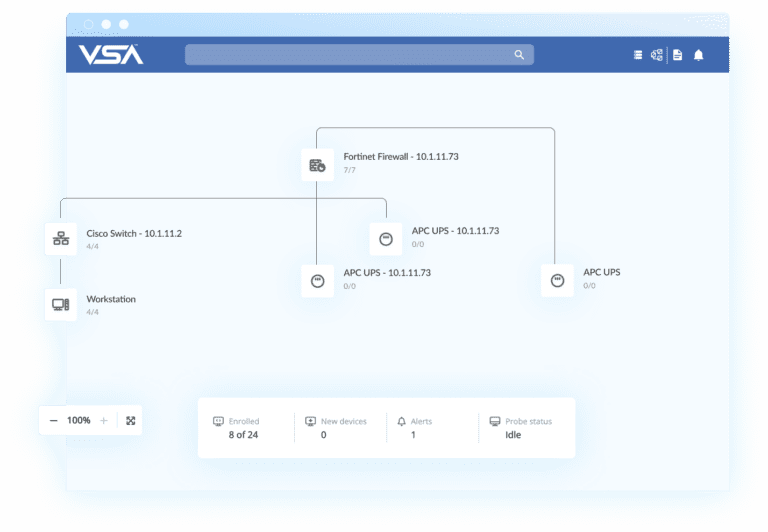Click the magnifying glass search icon
768x532 pixels.
pos(519,54)
